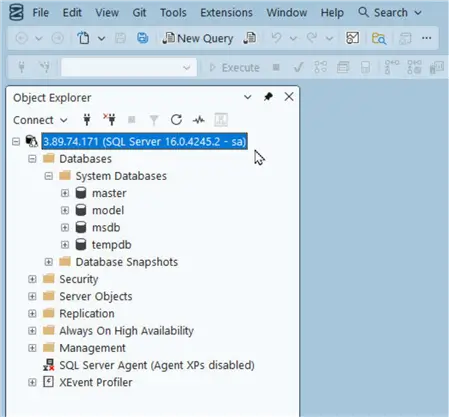Expand the Management folder
This screenshot has height=417, width=449.
point(32,348)
